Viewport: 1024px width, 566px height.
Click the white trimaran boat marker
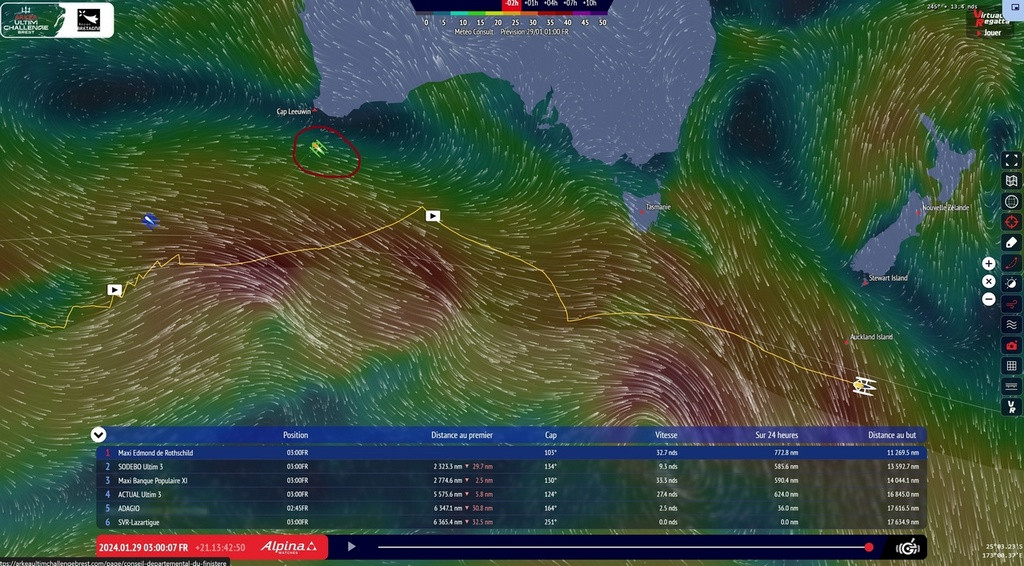[864, 386]
